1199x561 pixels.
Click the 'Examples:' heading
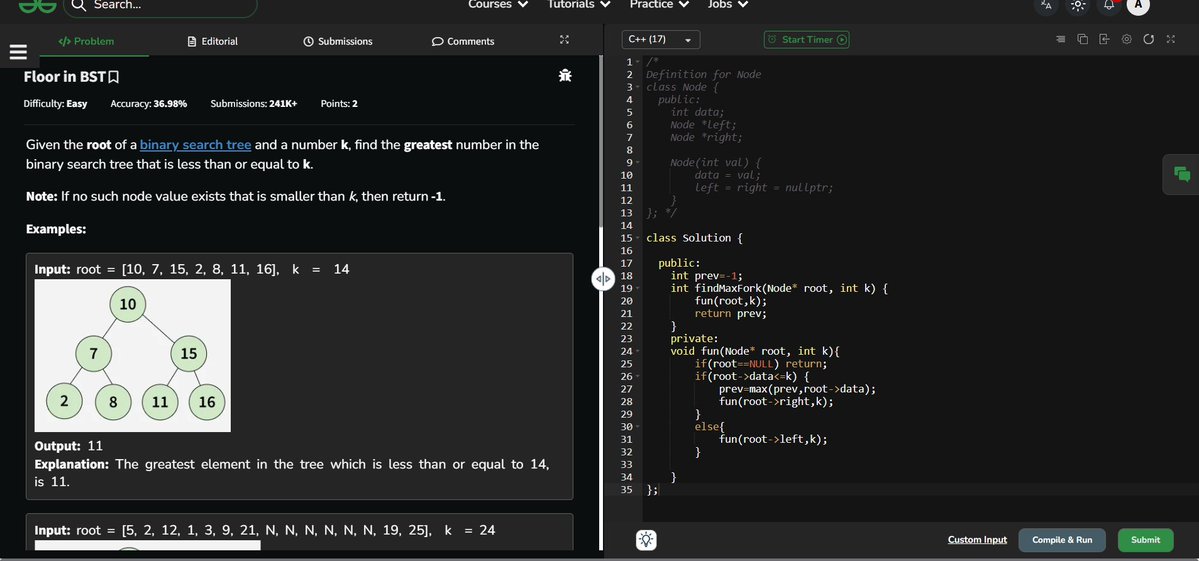56,229
